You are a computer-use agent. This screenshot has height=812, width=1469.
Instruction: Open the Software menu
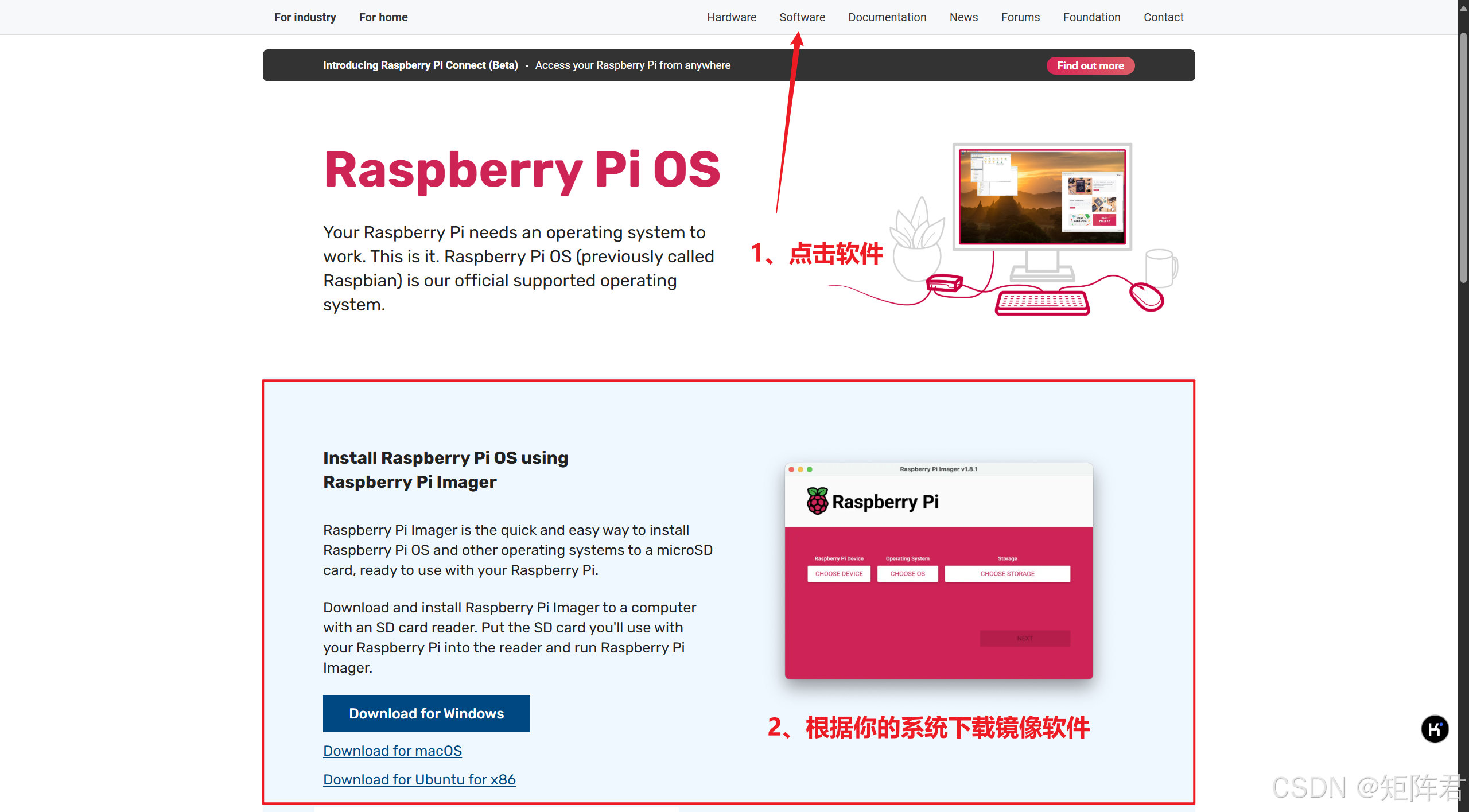pyautogui.click(x=802, y=17)
